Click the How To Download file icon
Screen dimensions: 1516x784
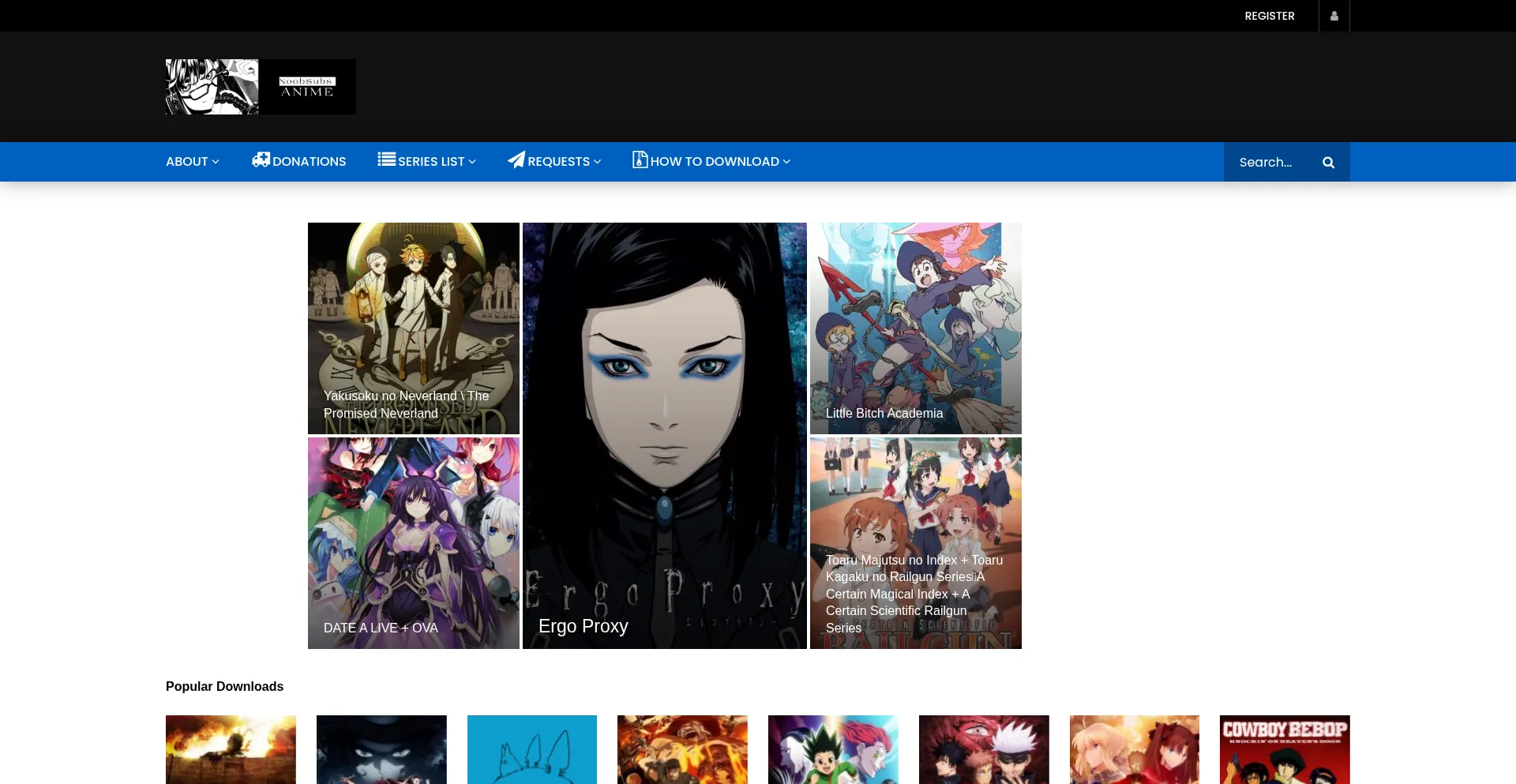[x=640, y=159]
